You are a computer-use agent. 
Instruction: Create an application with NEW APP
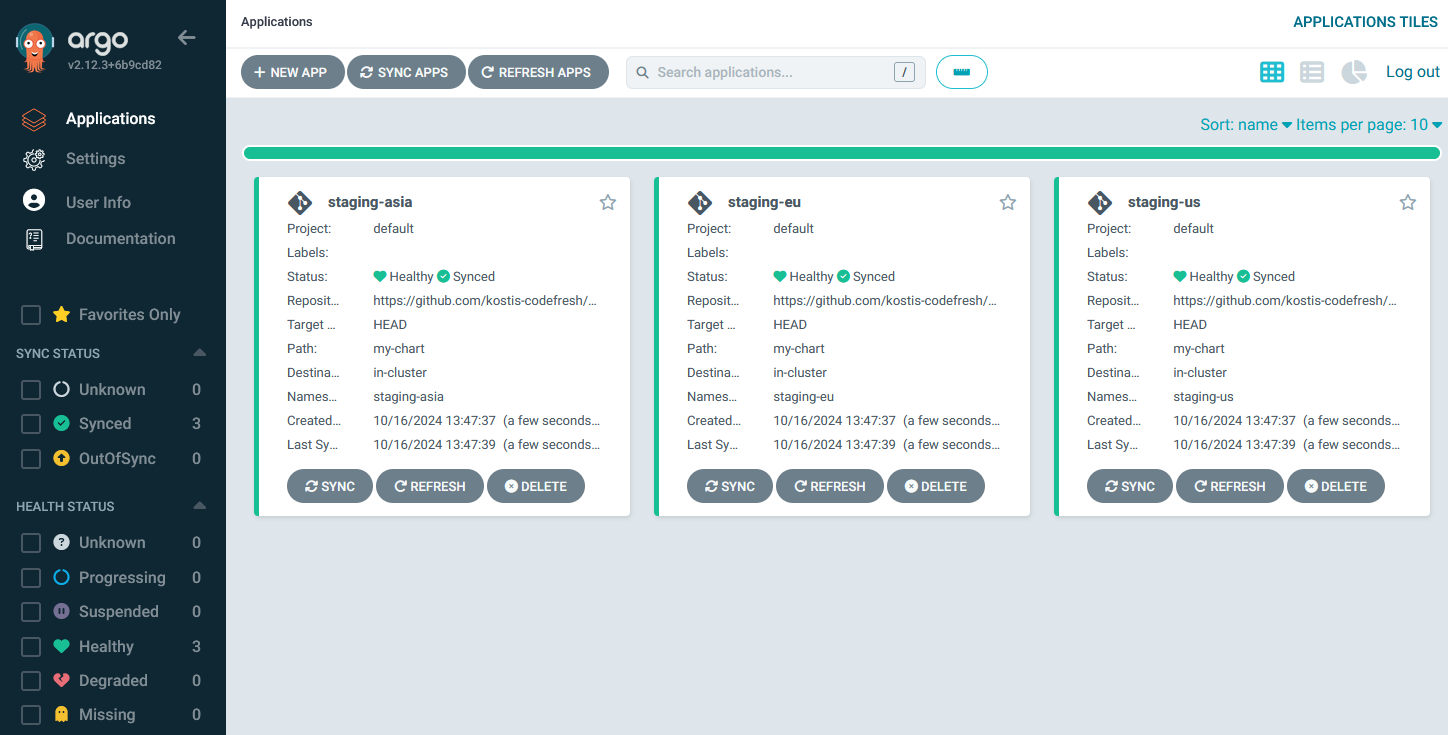click(292, 71)
